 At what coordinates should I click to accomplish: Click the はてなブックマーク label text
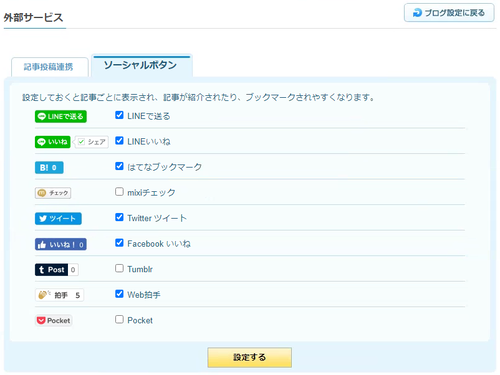(165, 167)
